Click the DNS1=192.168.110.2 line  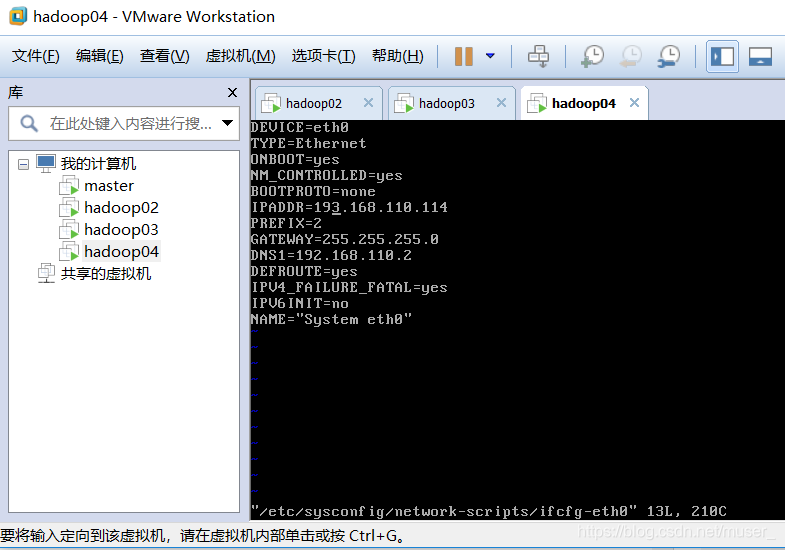coord(331,255)
